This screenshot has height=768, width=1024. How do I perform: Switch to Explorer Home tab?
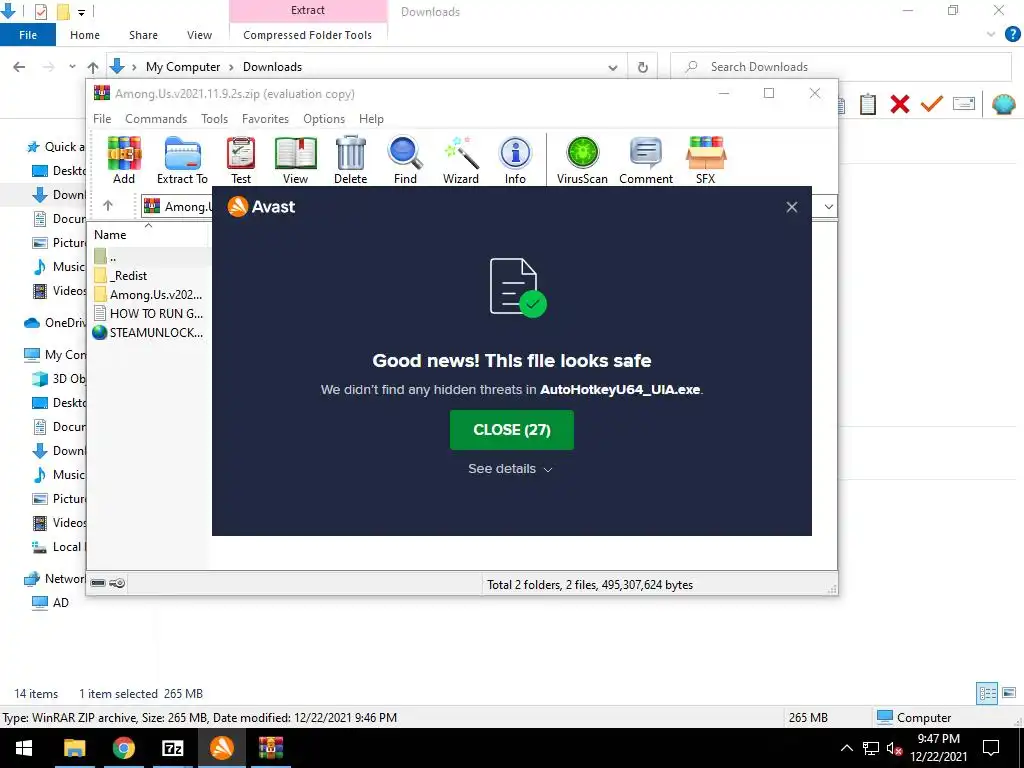(85, 35)
